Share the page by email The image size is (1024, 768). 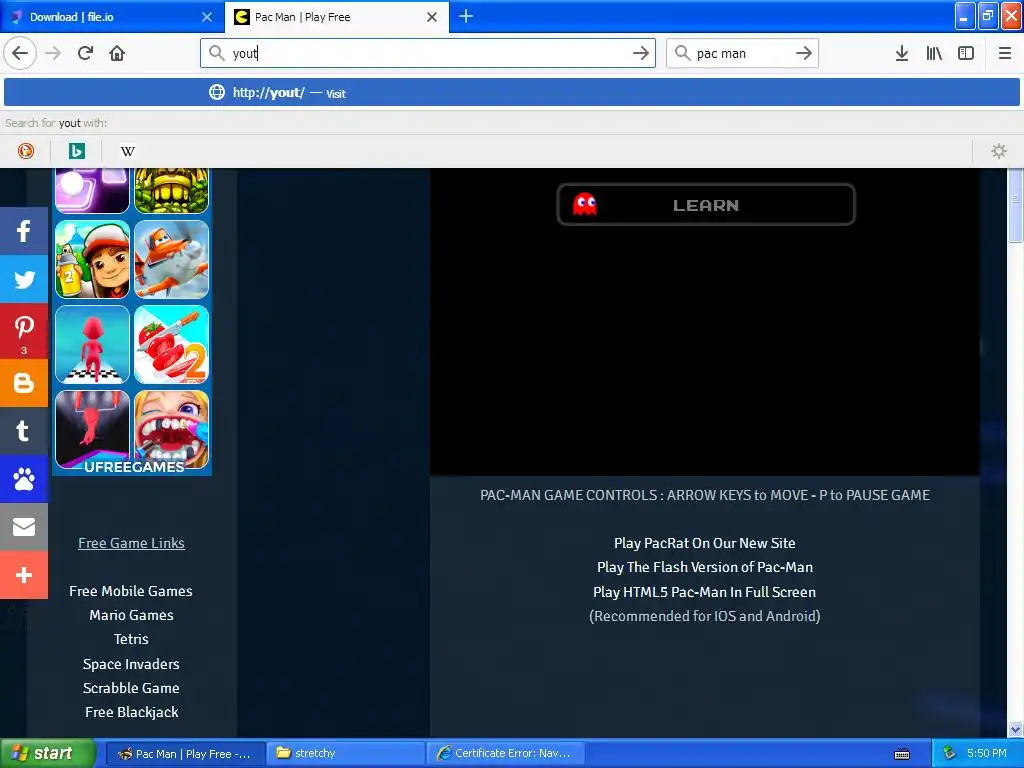tap(24, 526)
